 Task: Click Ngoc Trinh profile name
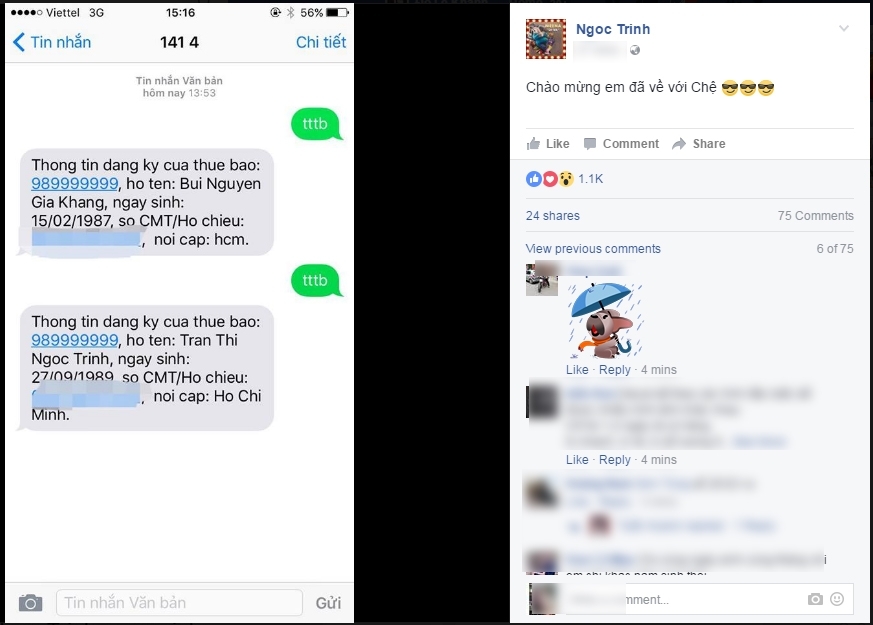click(x=612, y=29)
